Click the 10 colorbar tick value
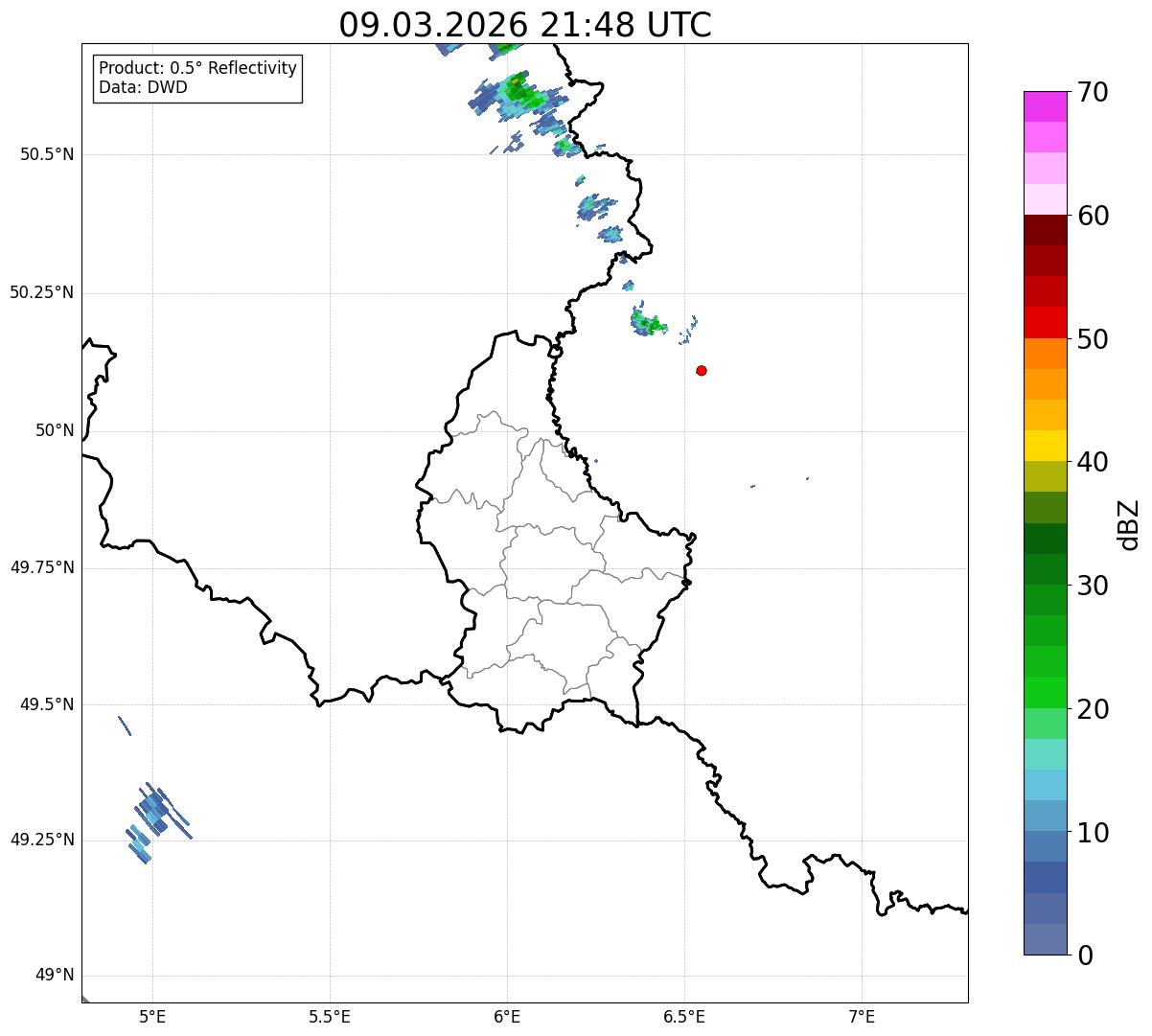1152x1036 pixels. (1093, 833)
